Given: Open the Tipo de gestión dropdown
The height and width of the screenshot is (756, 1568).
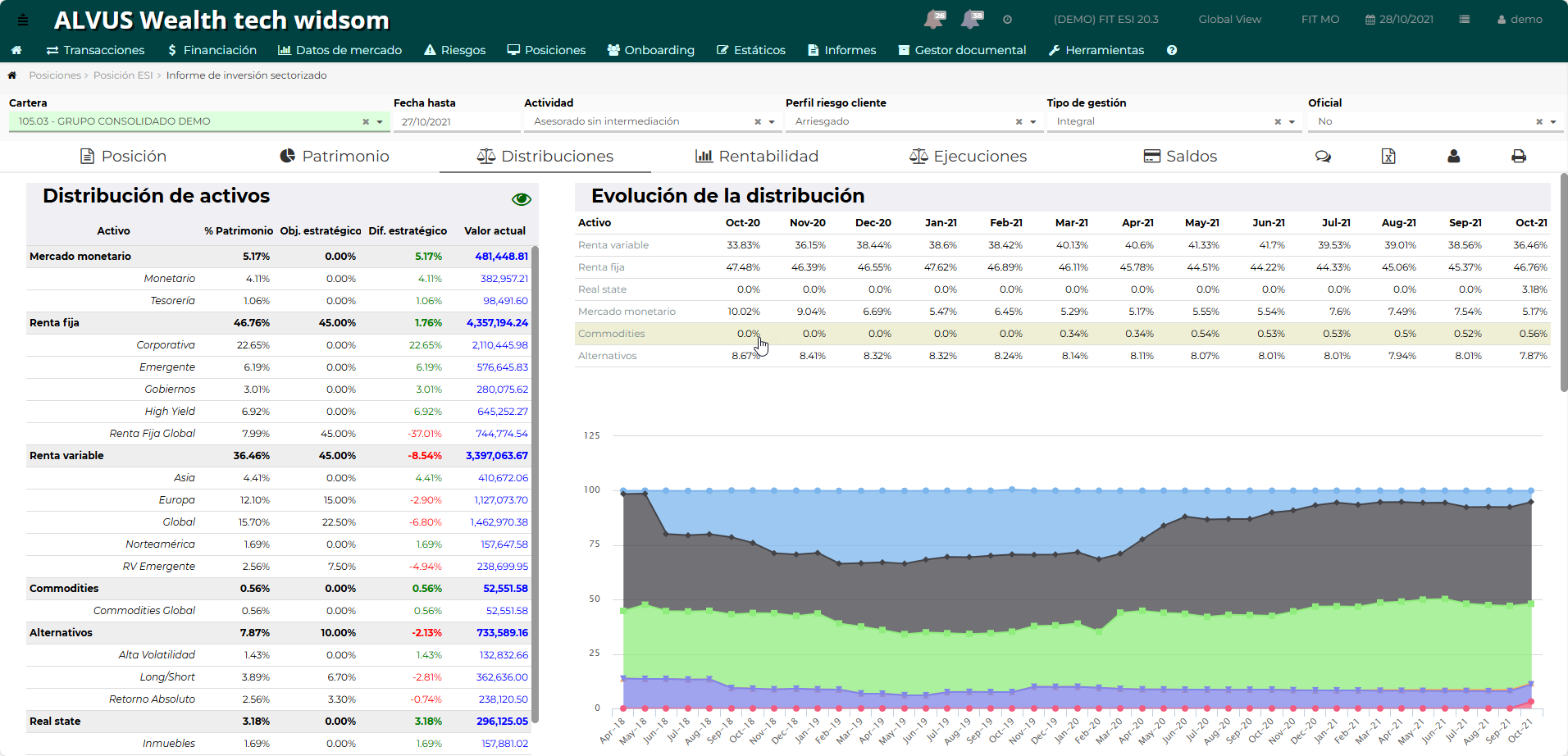Looking at the screenshot, I should [1292, 122].
